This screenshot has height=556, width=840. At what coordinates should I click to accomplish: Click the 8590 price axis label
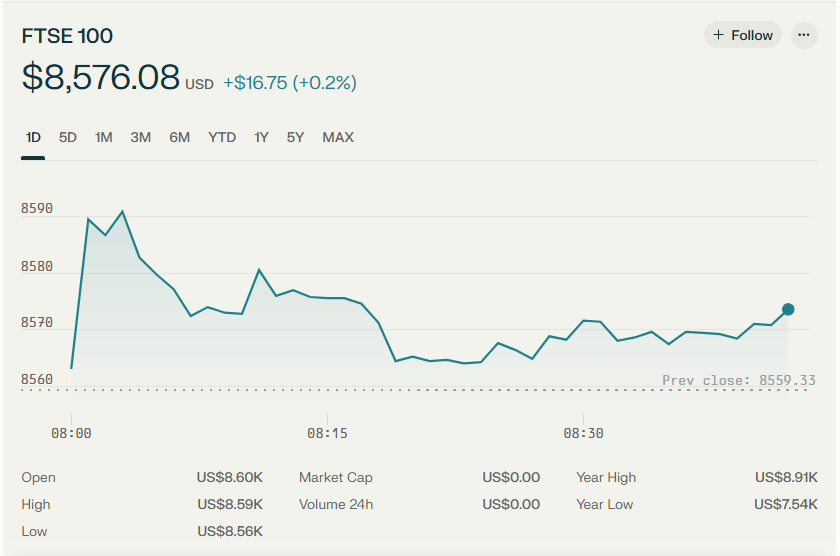[37, 208]
